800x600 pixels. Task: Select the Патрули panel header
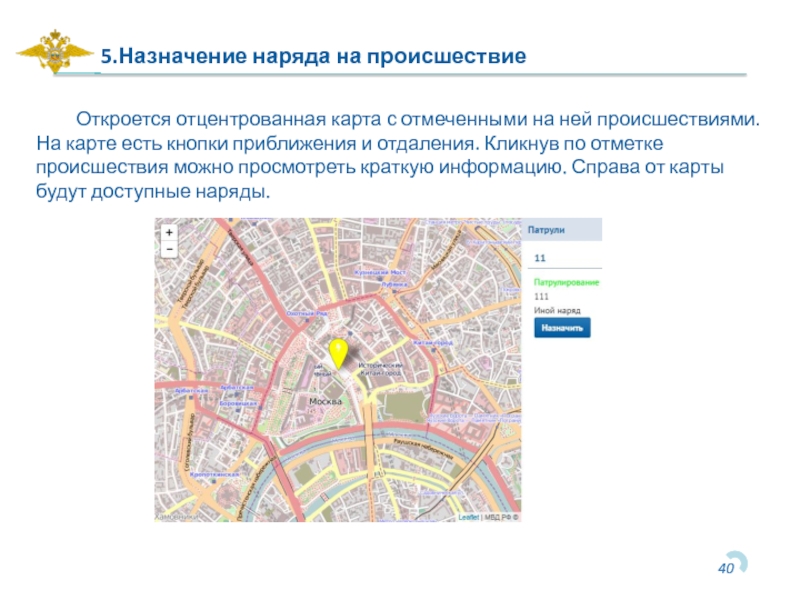[x=563, y=229]
